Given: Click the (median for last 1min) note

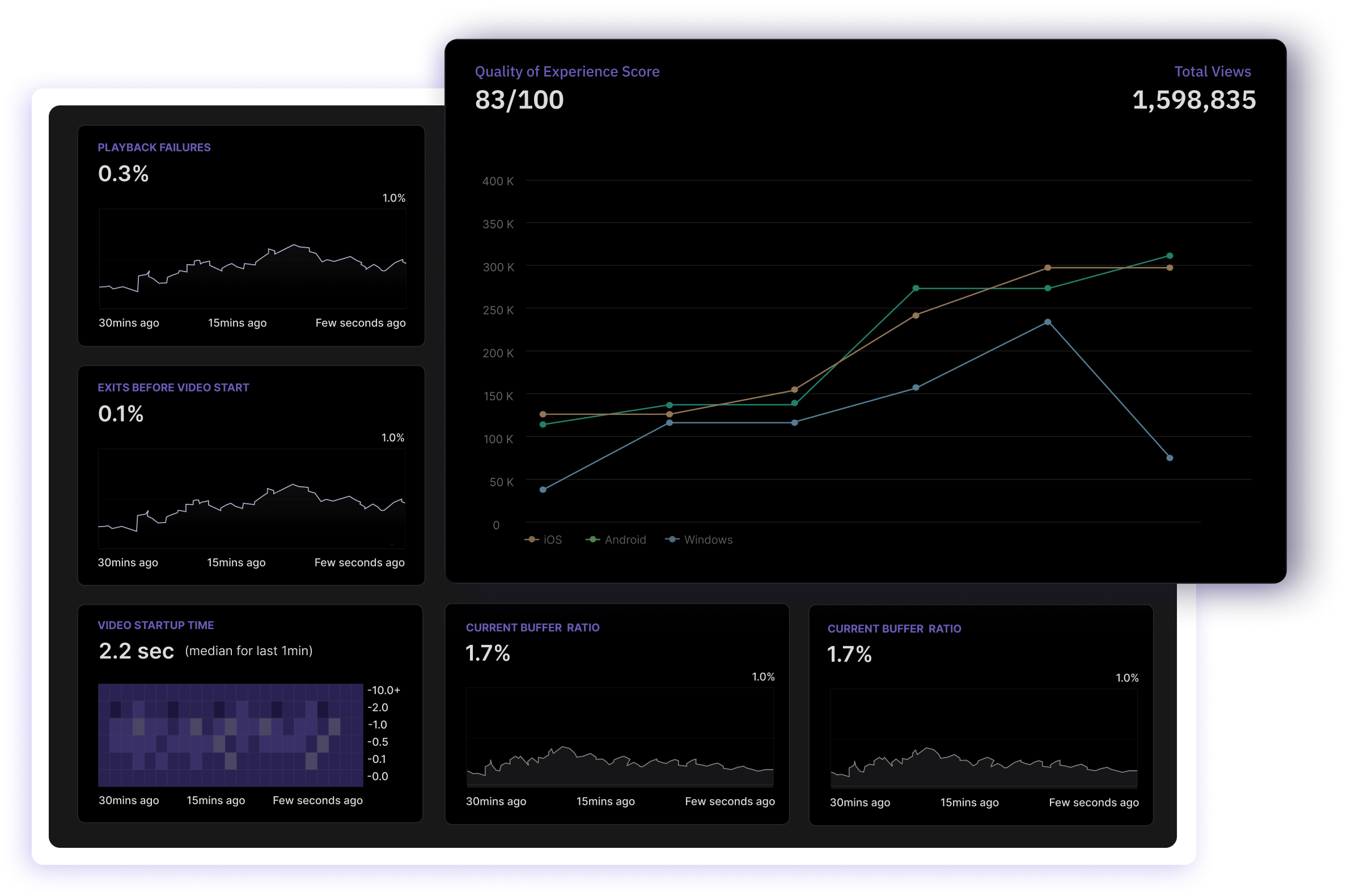Looking at the screenshot, I should pyautogui.click(x=249, y=651).
